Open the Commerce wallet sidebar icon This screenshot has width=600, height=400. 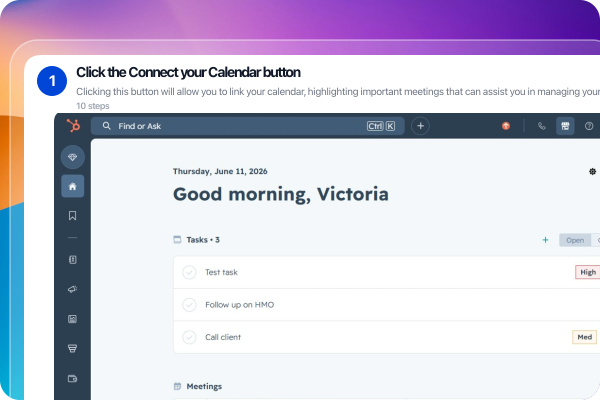pyautogui.click(x=72, y=379)
